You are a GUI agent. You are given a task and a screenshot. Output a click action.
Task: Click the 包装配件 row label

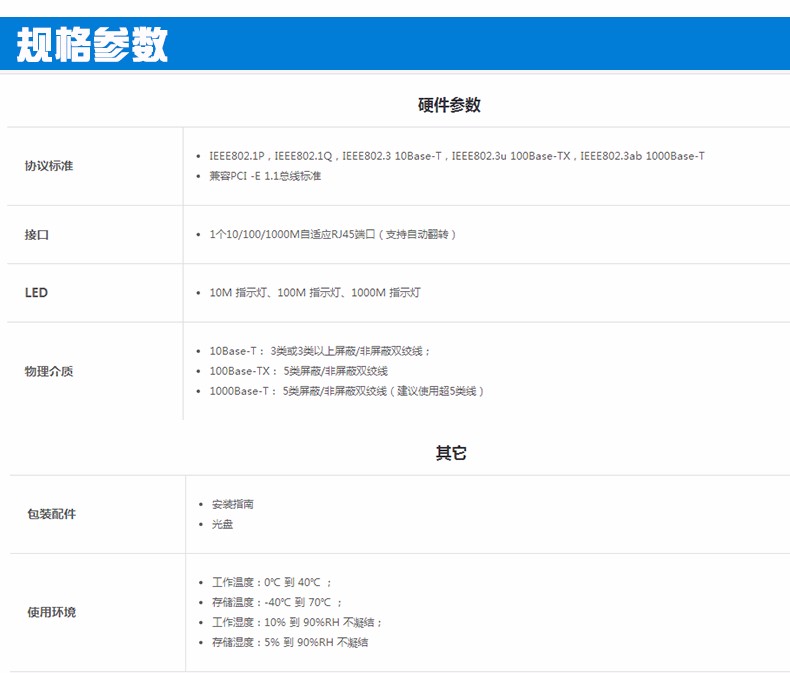(x=51, y=514)
